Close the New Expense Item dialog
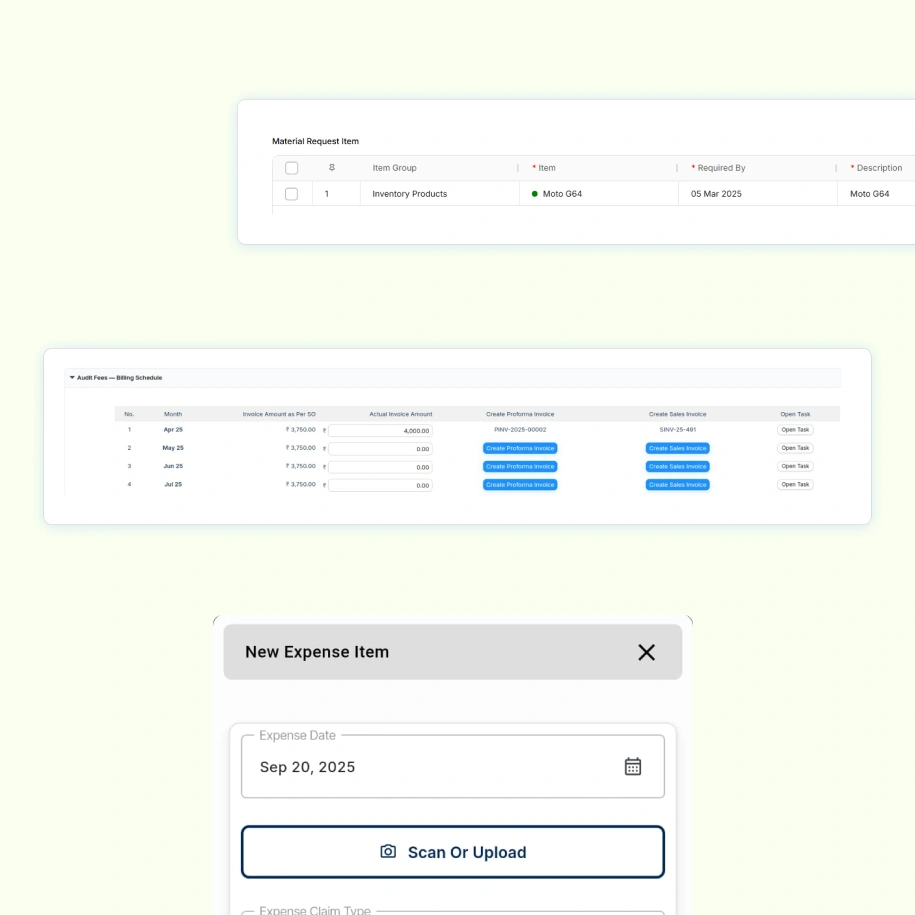Screen dimensions: 915x915 (646, 652)
